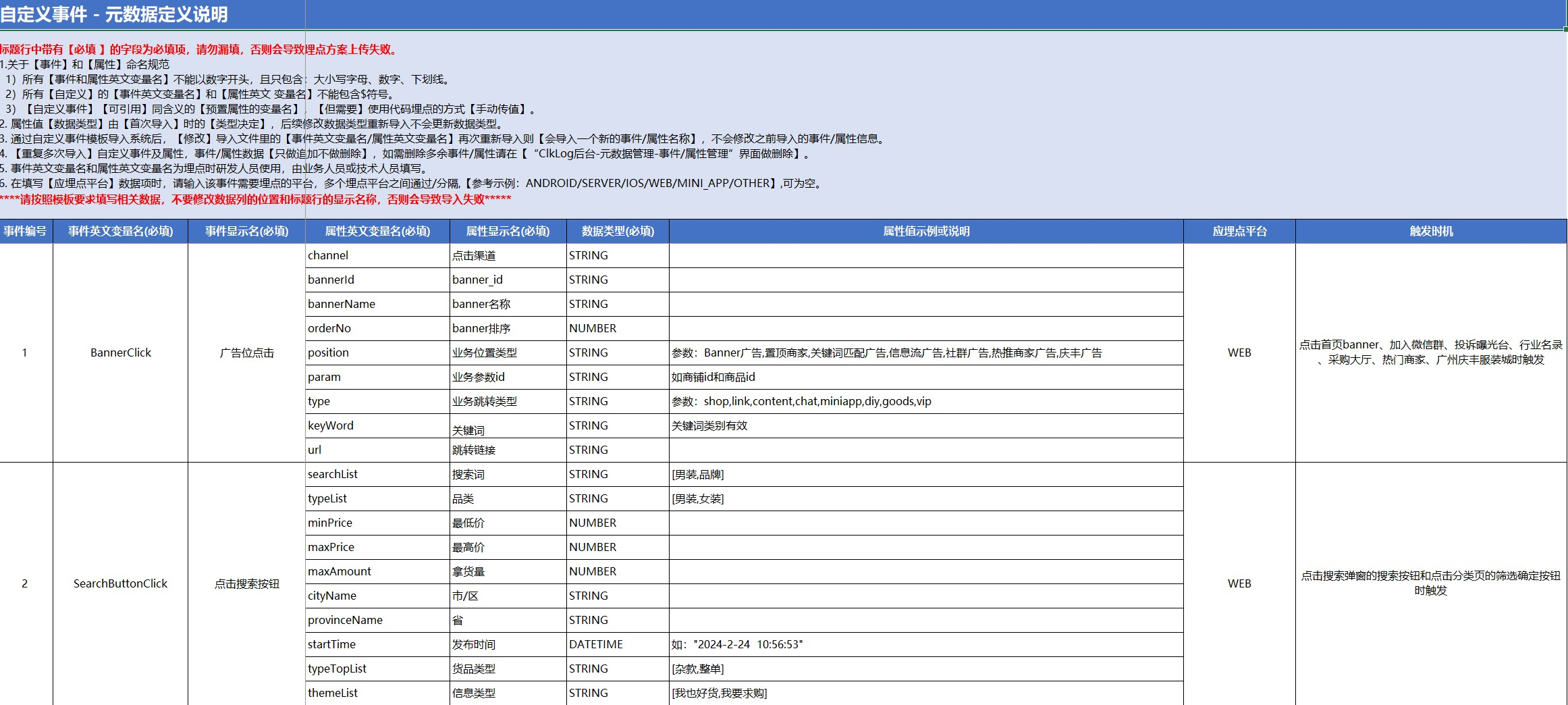Viewport: 1568px width, 705px height.
Task: Select the 广告位点击 cell
Action: coord(246,352)
